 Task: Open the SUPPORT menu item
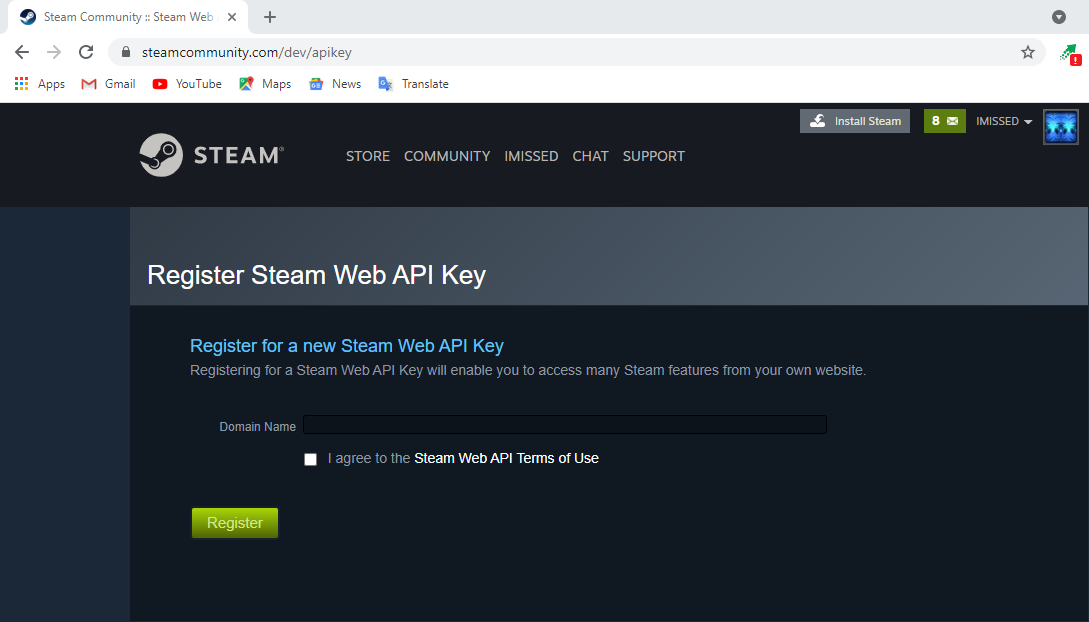coord(654,156)
